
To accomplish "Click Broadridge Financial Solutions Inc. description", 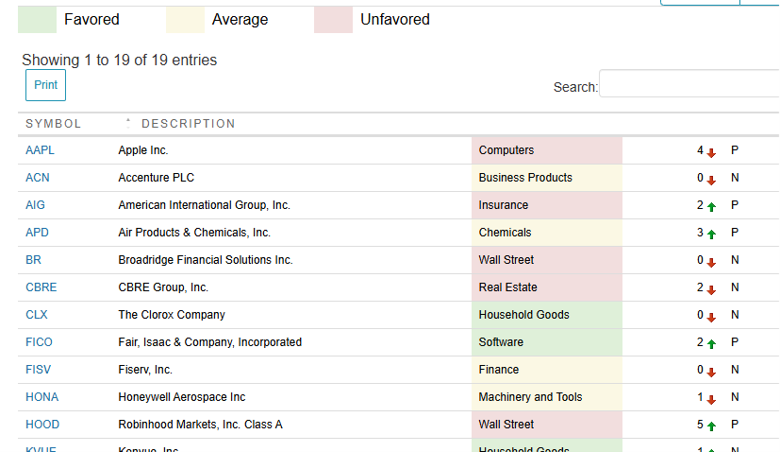I will (x=205, y=260).
